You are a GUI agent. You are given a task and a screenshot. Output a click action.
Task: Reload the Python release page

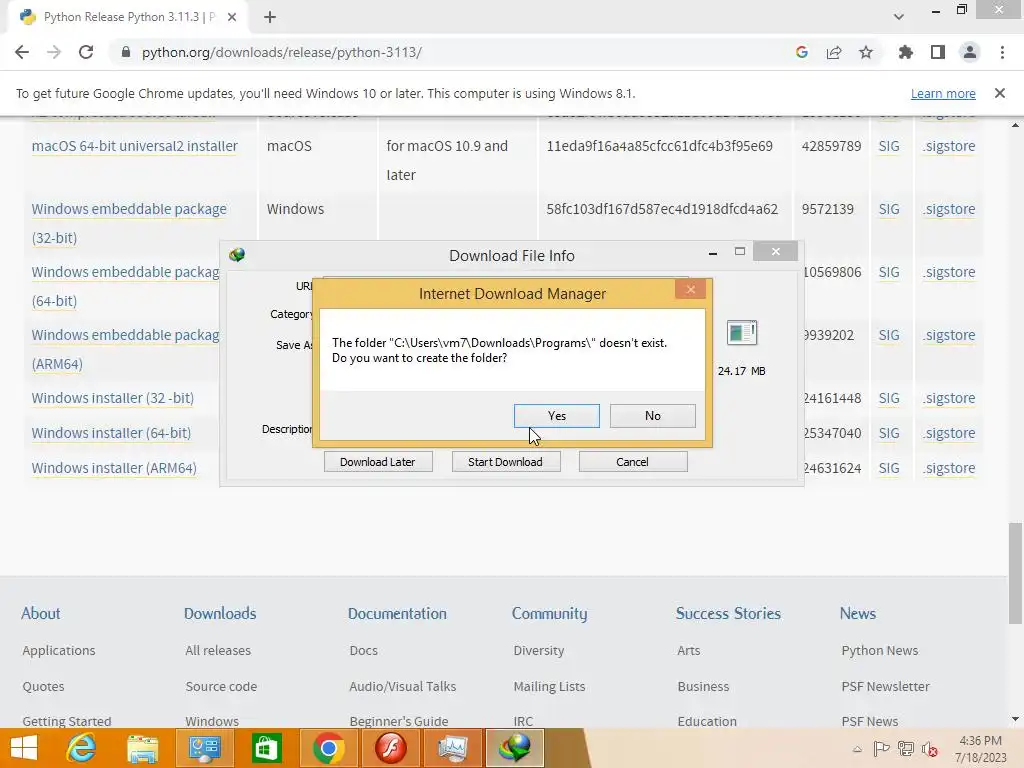[x=86, y=52]
